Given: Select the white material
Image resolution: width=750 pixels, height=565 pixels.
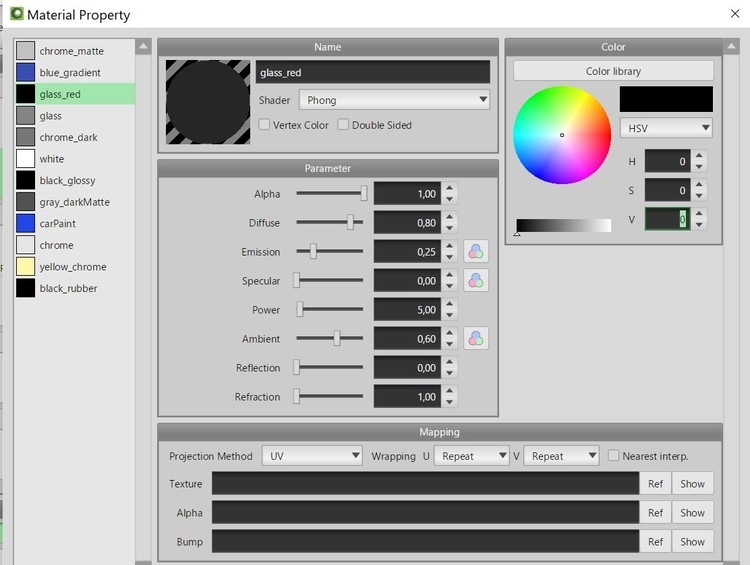Looking at the screenshot, I should pyautogui.click(x=75, y=158).
